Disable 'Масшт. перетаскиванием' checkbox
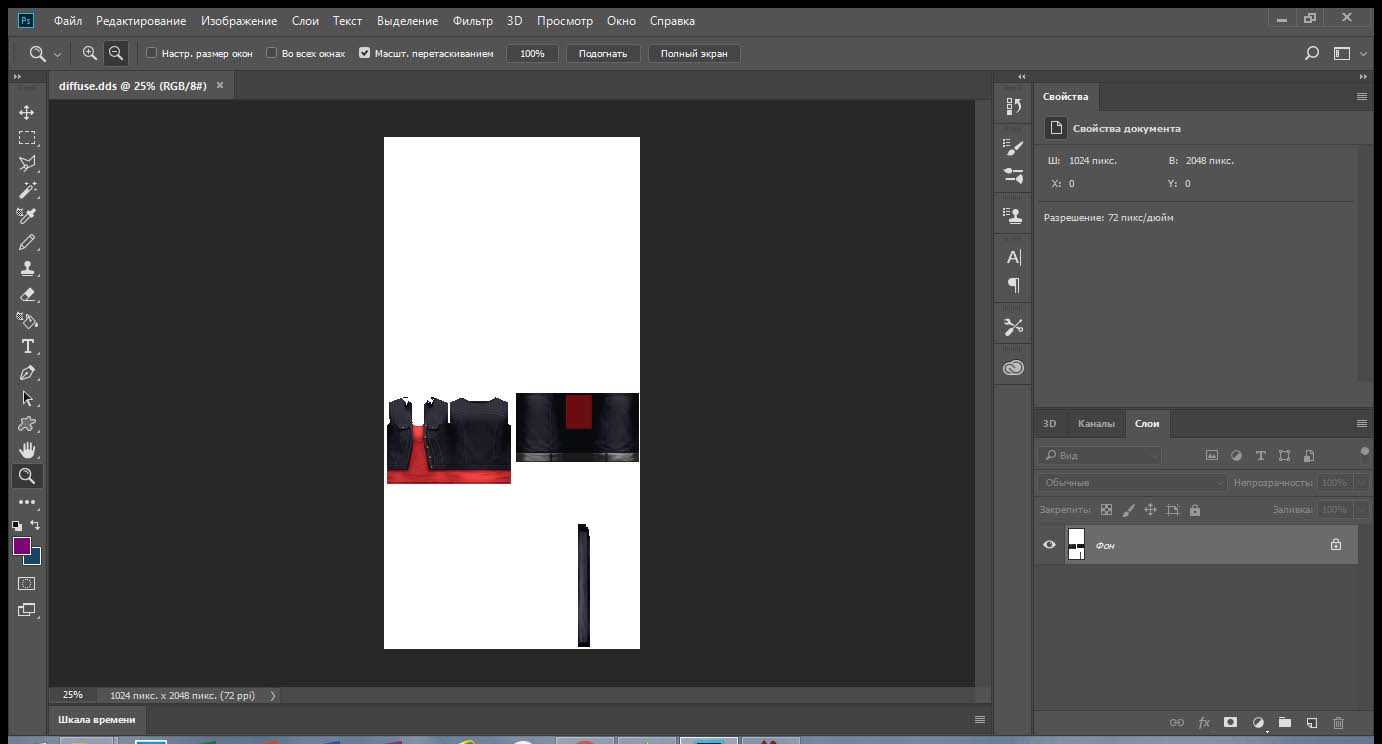This screenshot has width=1382, height=744. click(x=364, y=53)
